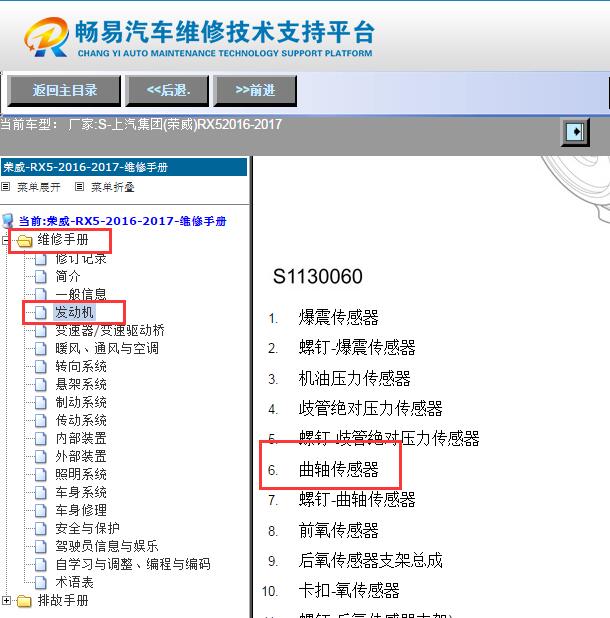Collapse all menus via 菜单折叠

113,187
